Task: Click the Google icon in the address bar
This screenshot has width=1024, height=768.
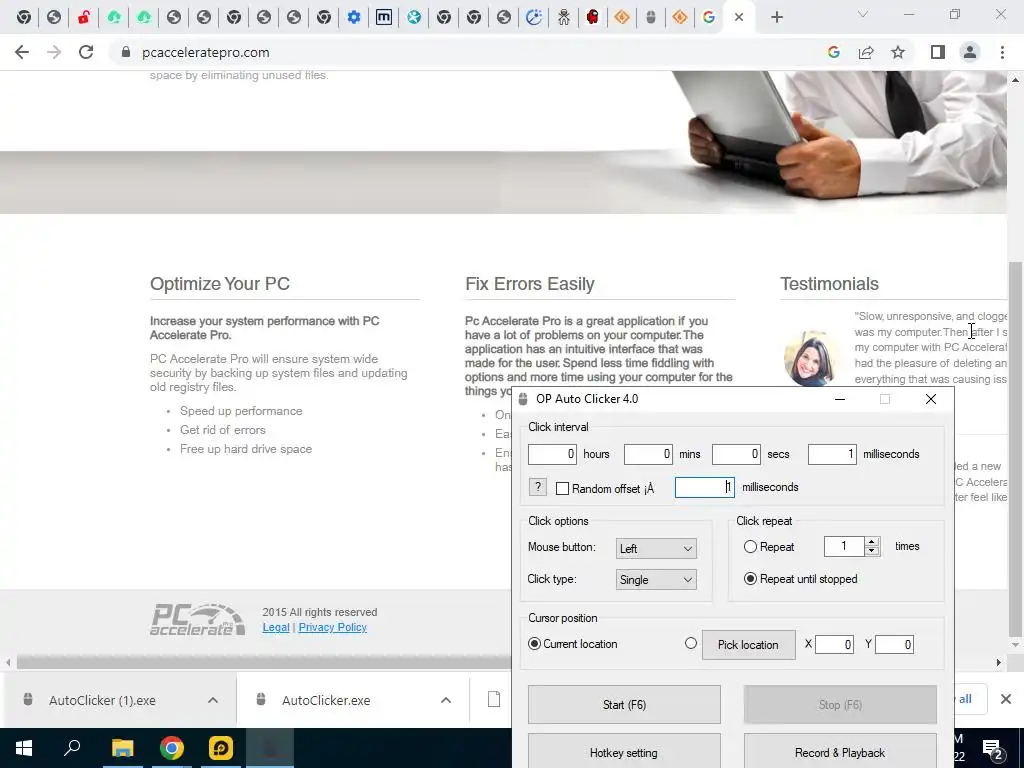Action: (x=833, y=52)
